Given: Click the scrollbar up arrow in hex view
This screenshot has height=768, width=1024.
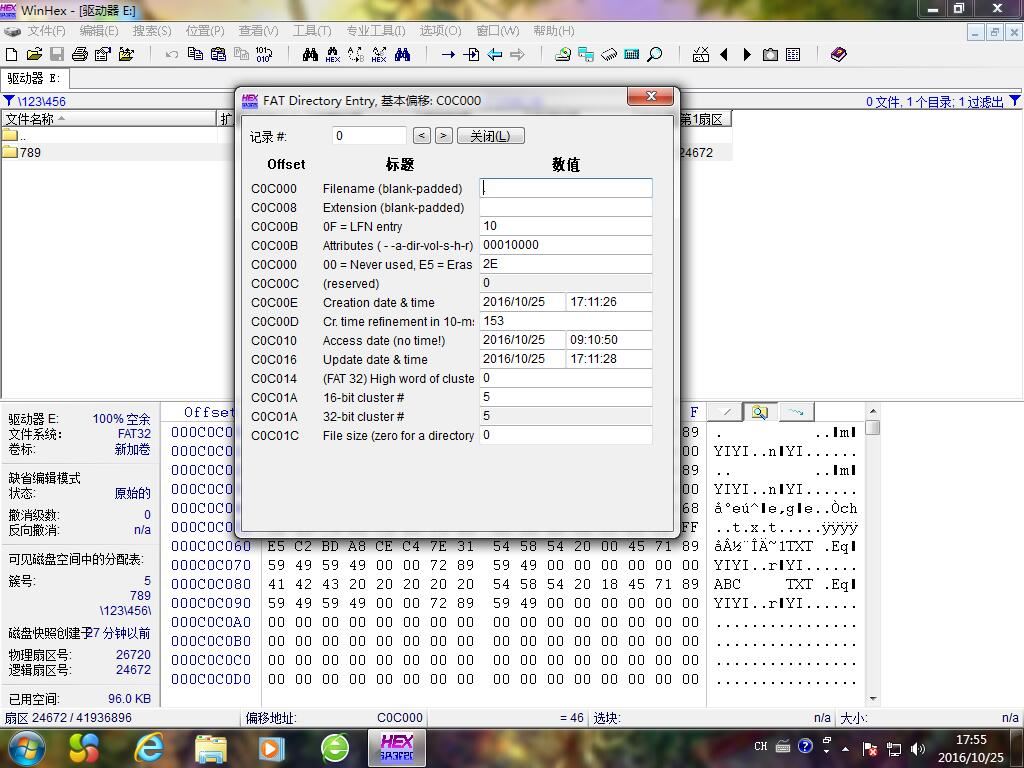Looking at the screenshot, I should click(872, 411).
